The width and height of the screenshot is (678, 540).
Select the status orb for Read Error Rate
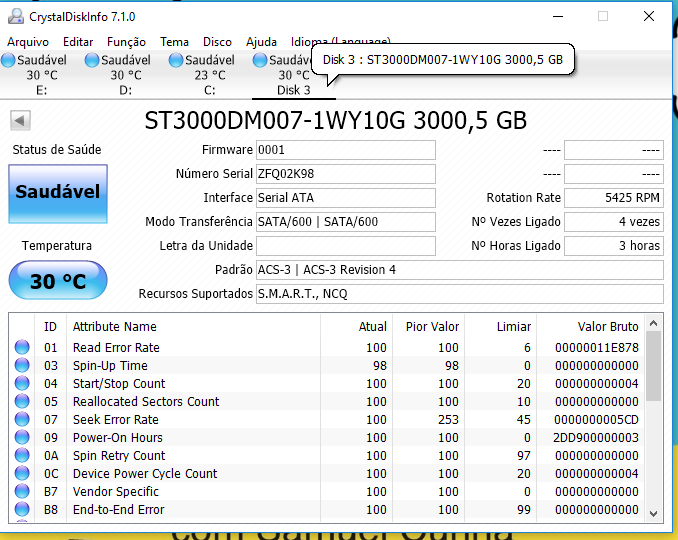coord(22,347)
